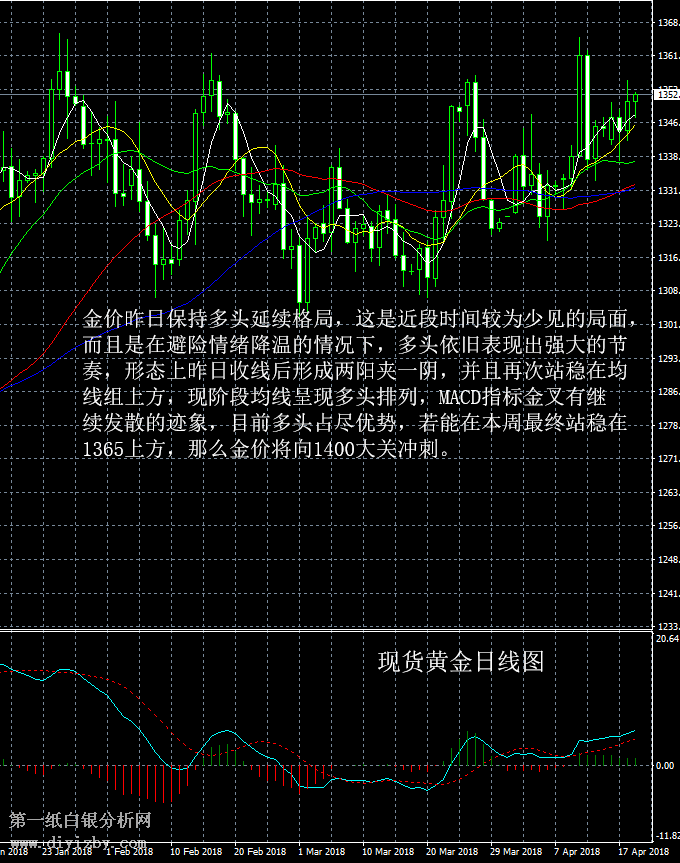Click the current price tag 1352
The image size is (680, 863).
(x=667, y=95)
